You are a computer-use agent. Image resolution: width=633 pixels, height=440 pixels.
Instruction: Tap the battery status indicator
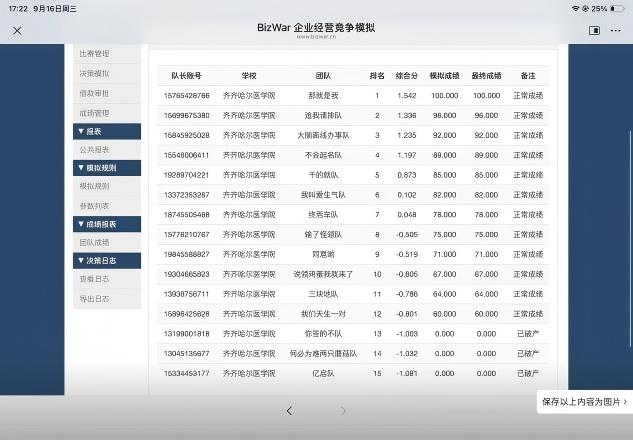pyautogui.click(x=617, y=8)
